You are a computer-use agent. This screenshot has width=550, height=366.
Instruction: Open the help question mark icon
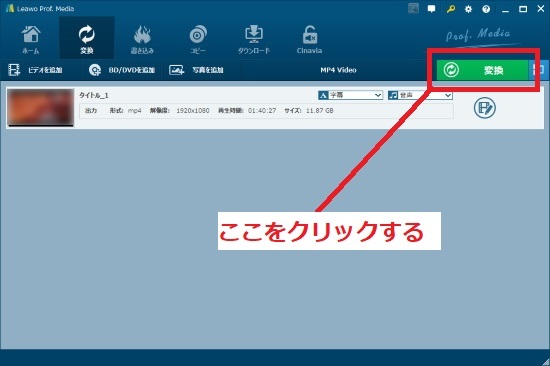click(x=486, y=9)
